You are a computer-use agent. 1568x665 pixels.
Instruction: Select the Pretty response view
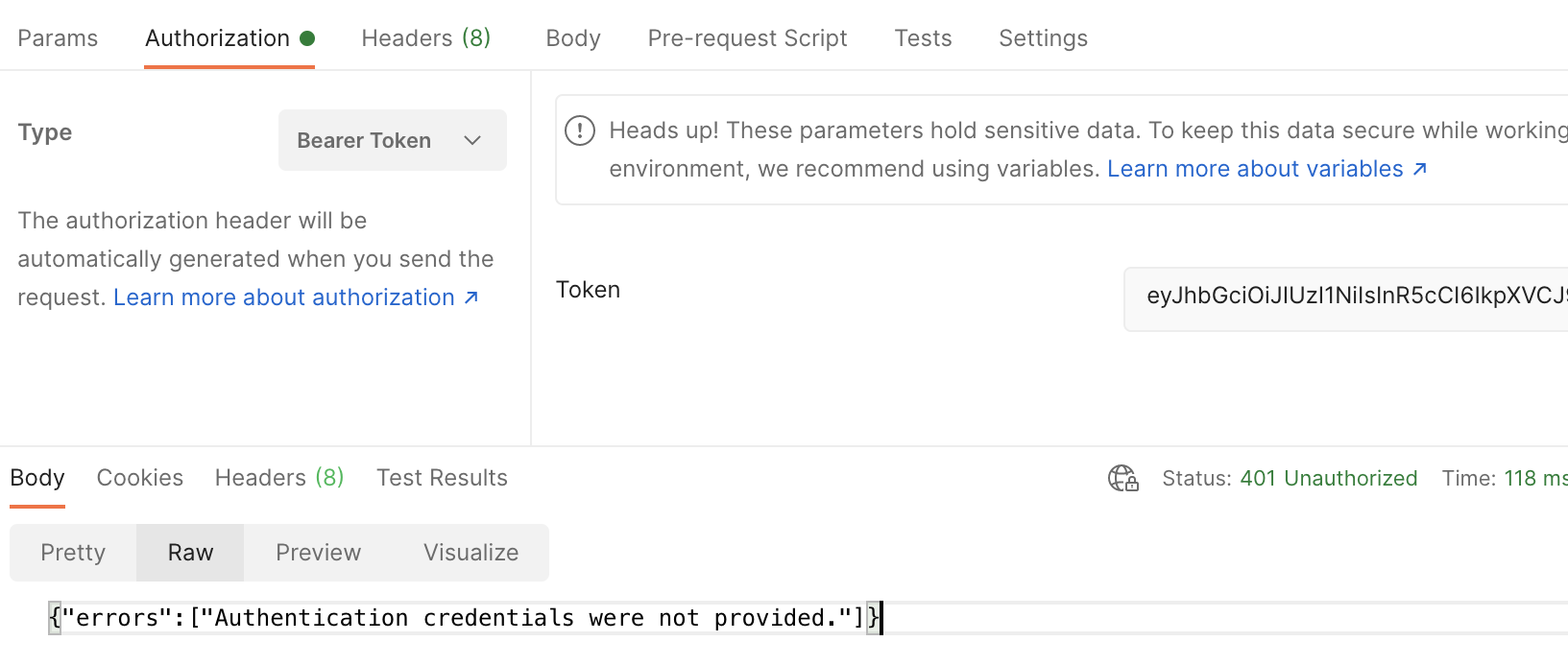point(73,553)
